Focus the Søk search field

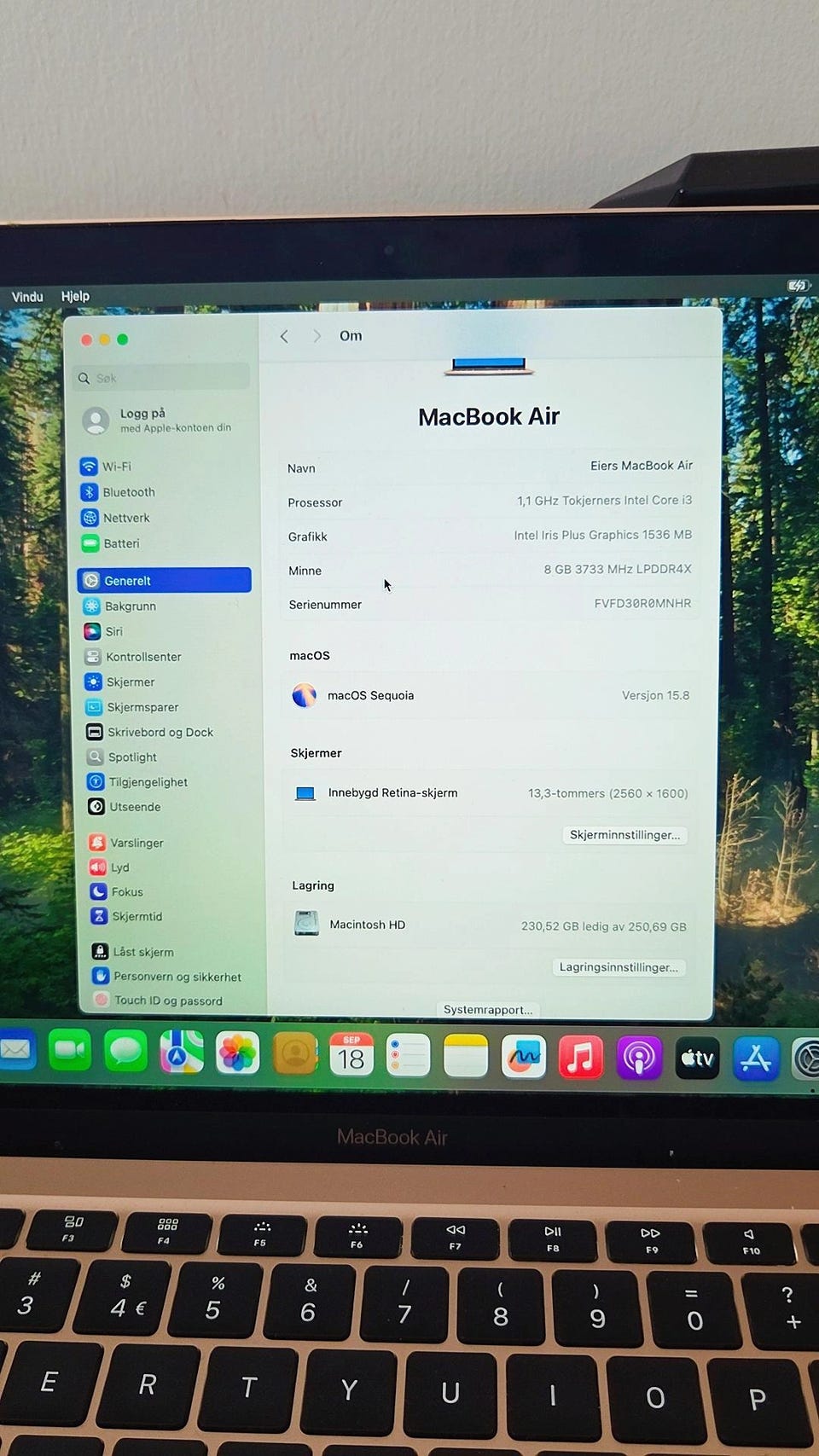click(x=162, y=378)
